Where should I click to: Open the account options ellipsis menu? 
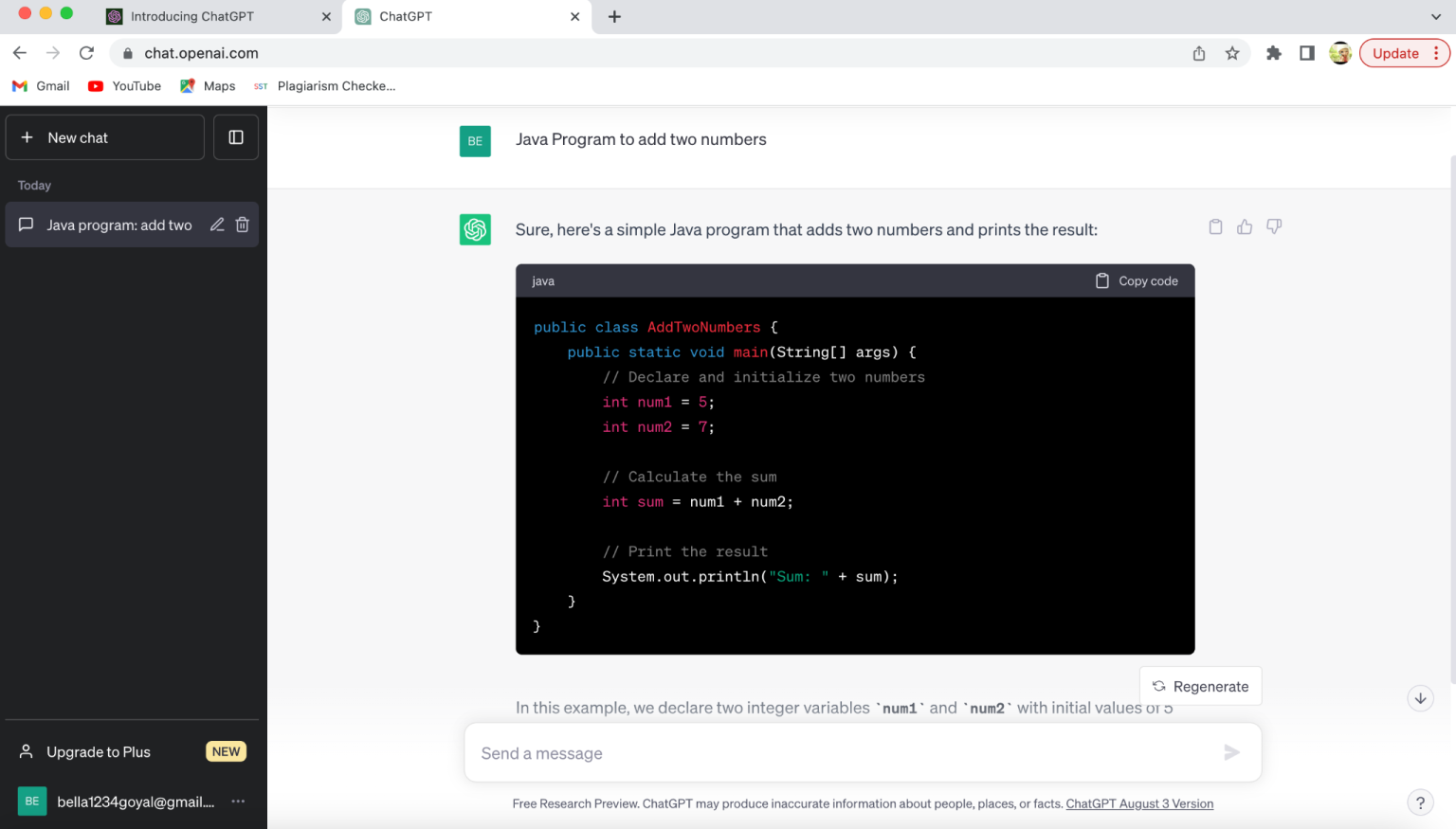[237, 802]
